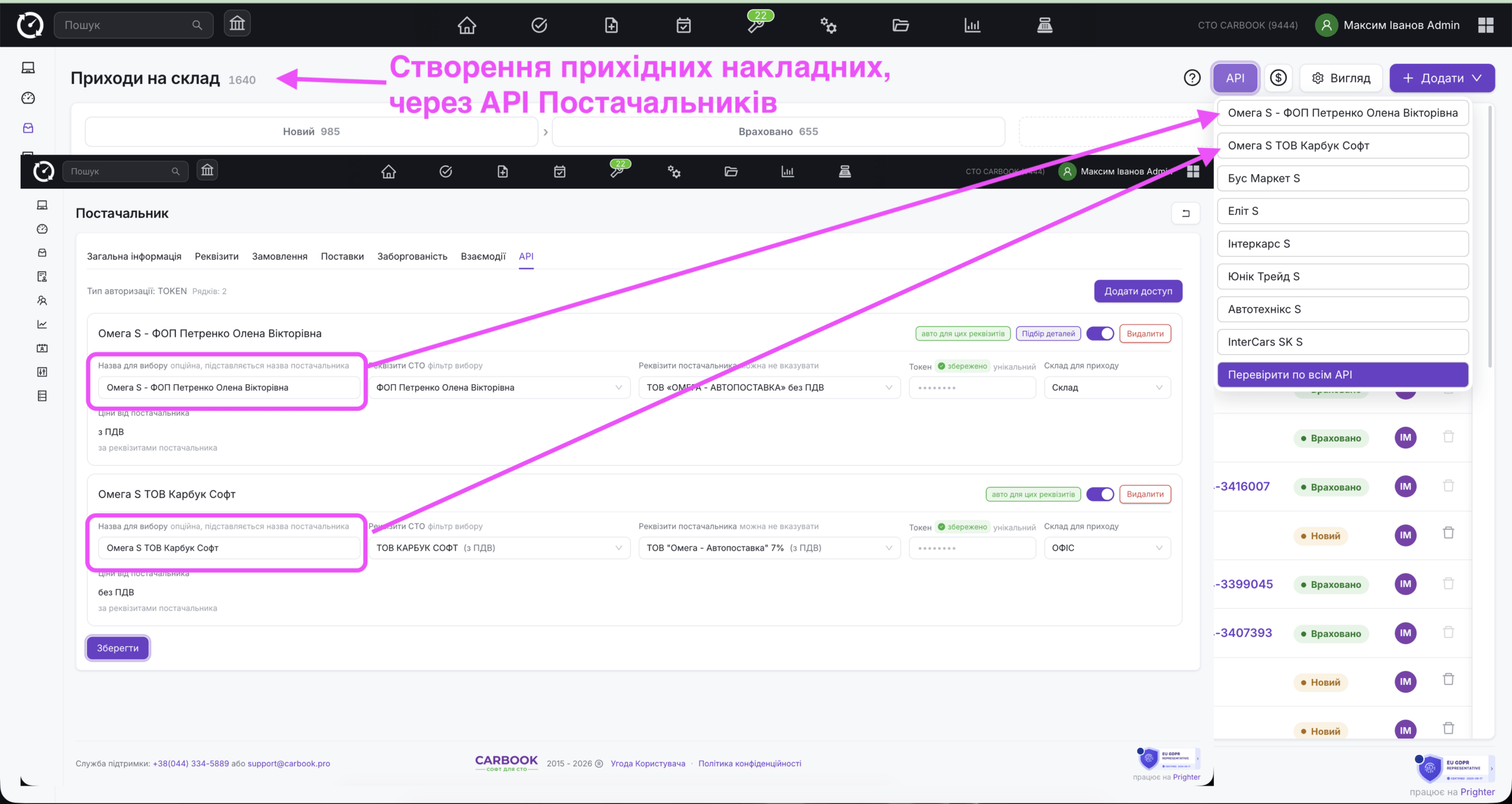Toggle switch for Омега S ТОВ Карбук Софт access
The width and height of the screenshot is (1512, 804).
[1100, 494]
